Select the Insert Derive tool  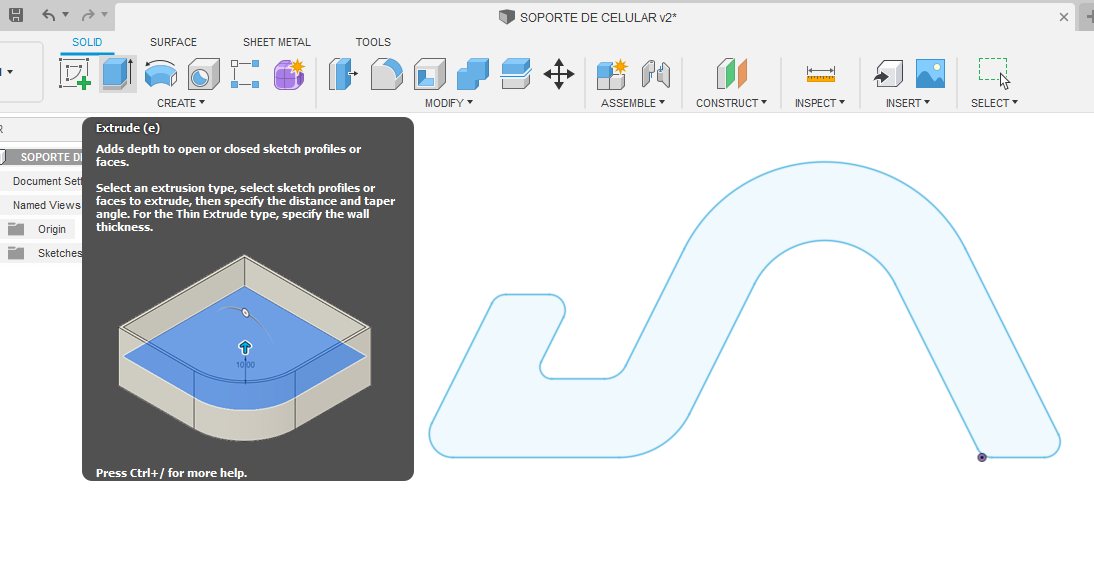point(887,73)
